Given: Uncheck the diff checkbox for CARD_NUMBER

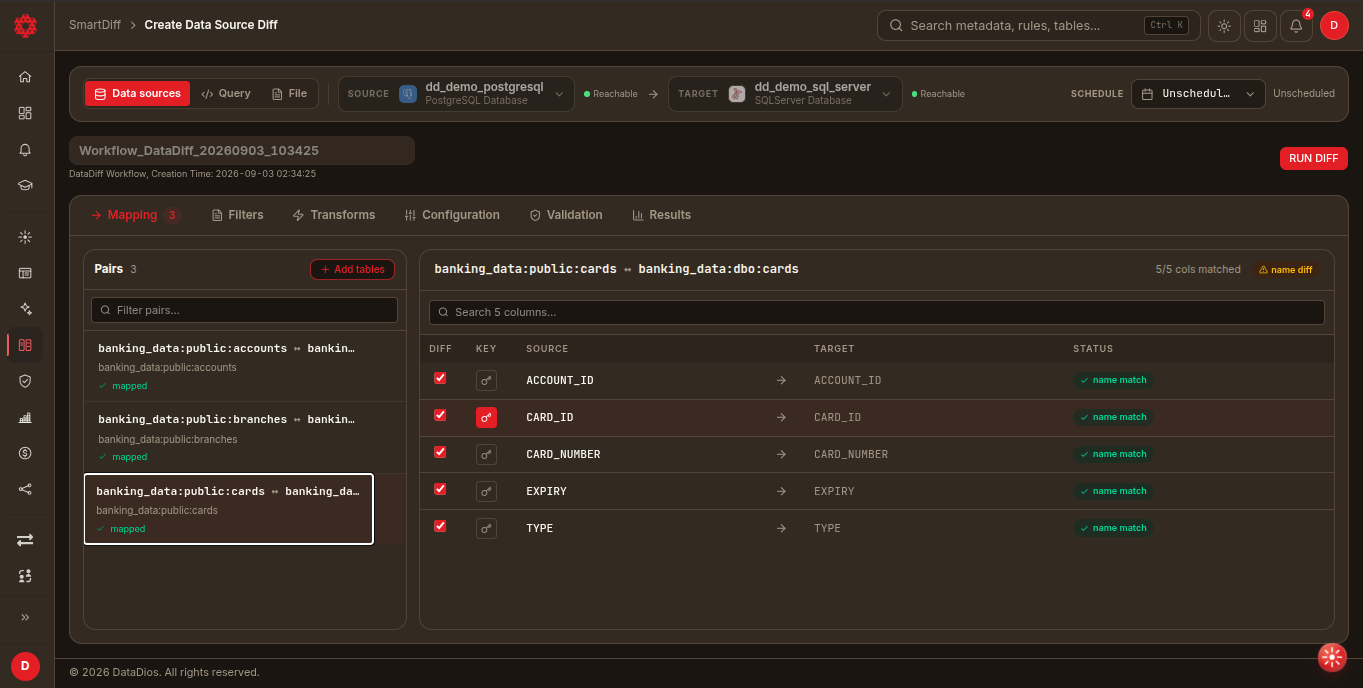Looking at the screenshot, I should click(440, 452).
